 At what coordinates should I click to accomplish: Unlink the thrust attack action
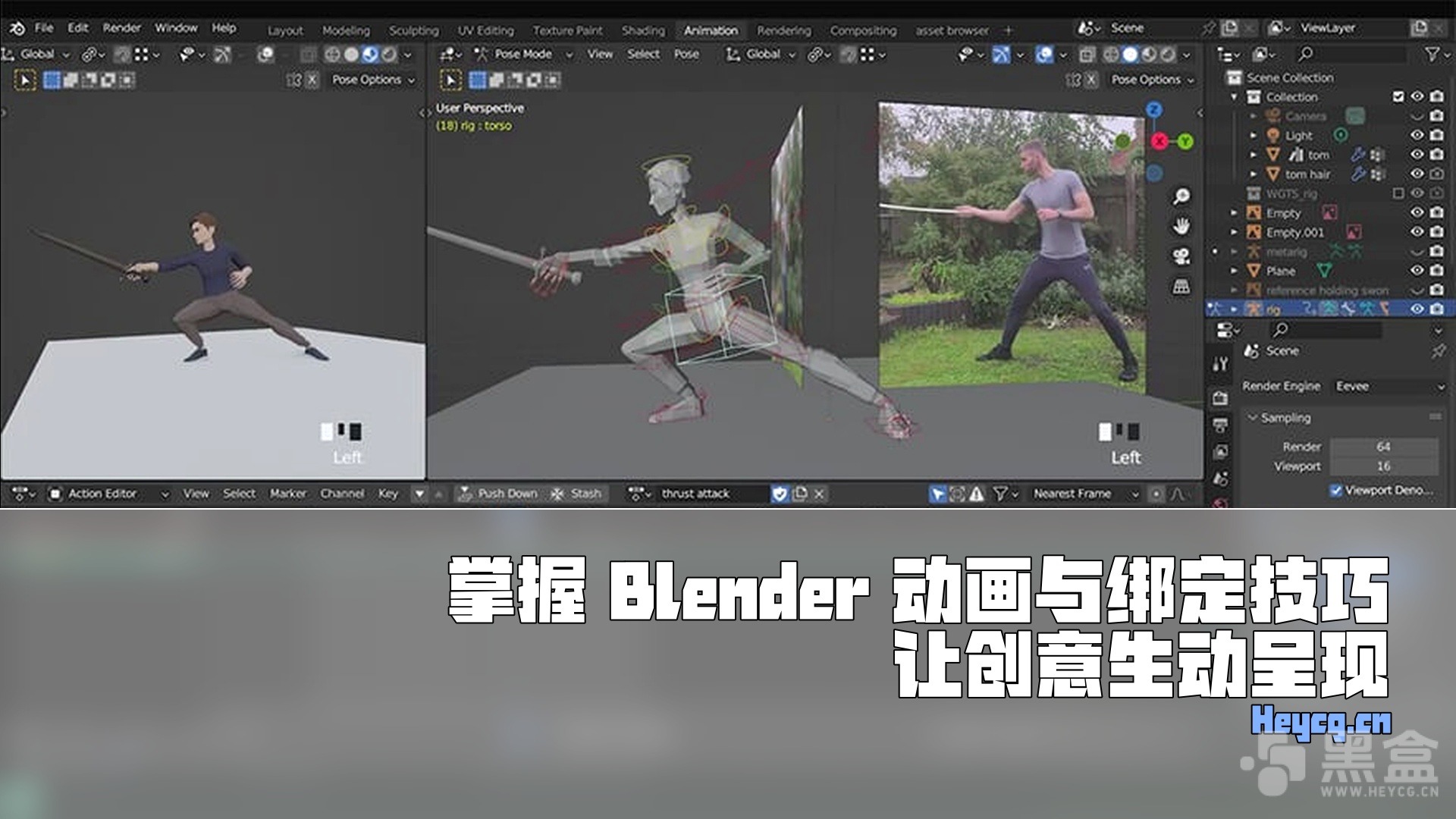click(x=819, y=494)
